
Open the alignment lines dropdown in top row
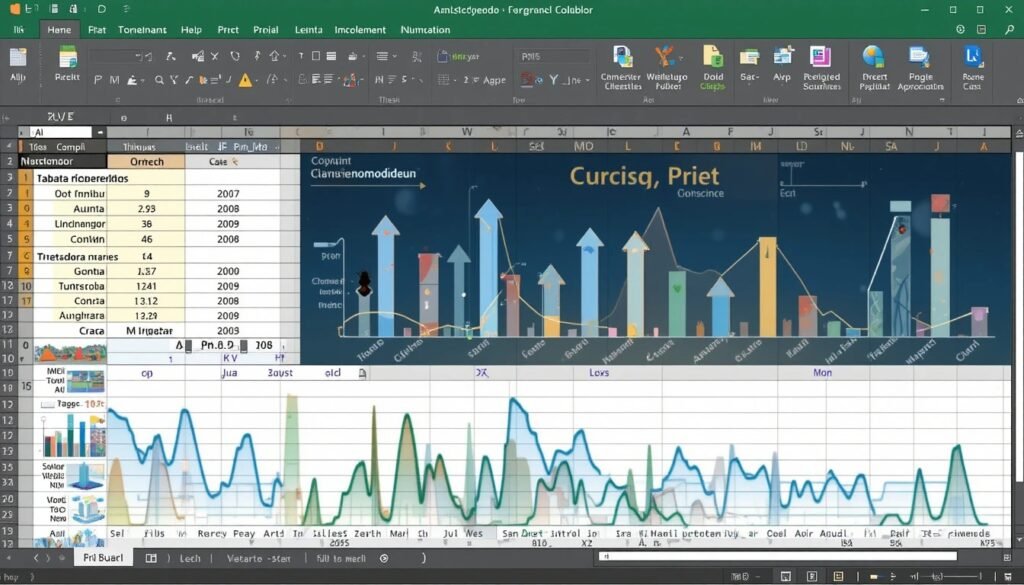point(394,57)
